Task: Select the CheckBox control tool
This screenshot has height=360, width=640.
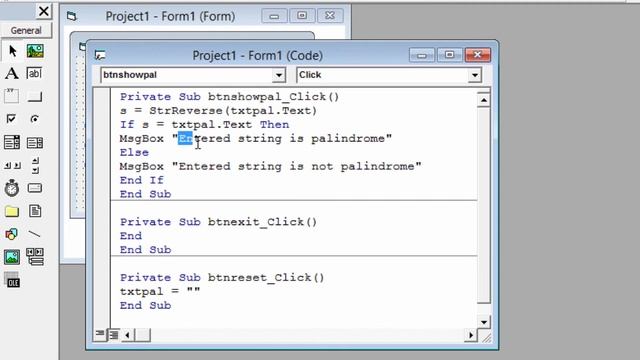Action: [11, 119]
